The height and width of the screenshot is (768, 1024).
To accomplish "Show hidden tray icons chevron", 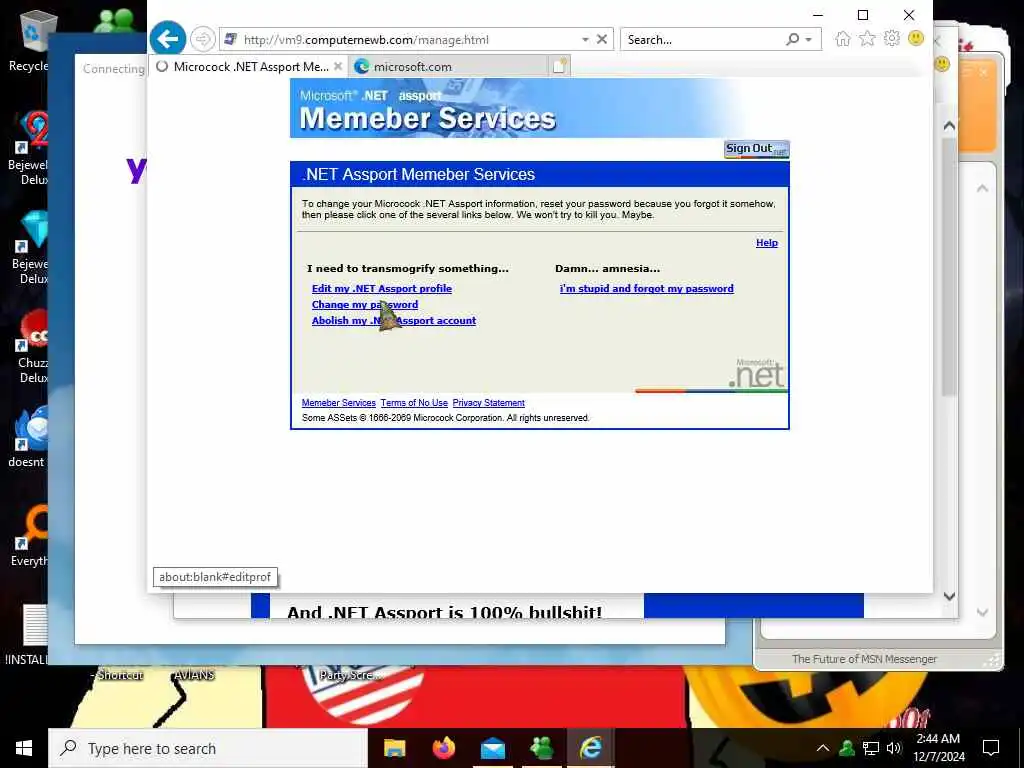I will coord(823,748).
